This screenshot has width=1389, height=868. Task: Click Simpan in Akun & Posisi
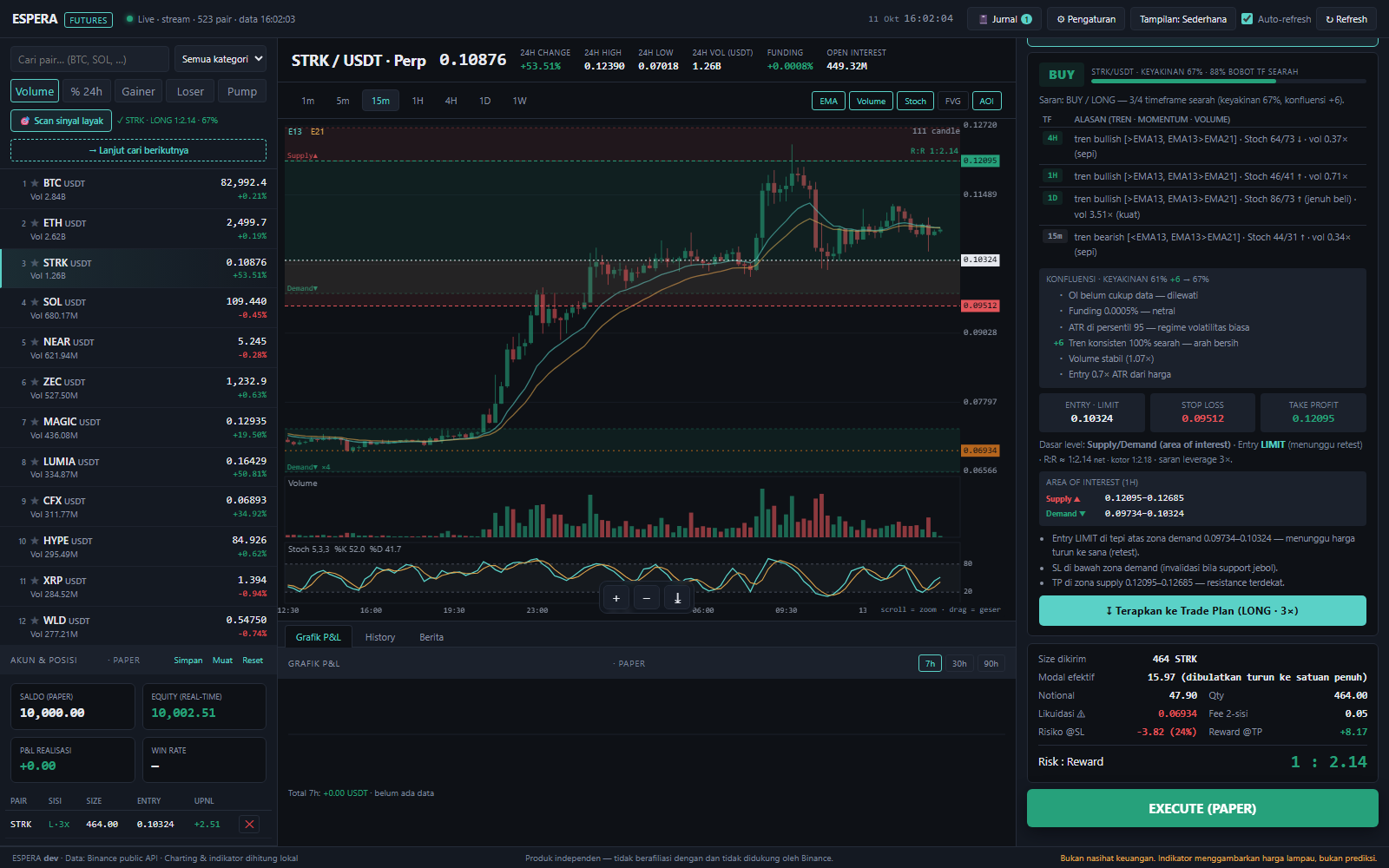click(x=188, y=661)
